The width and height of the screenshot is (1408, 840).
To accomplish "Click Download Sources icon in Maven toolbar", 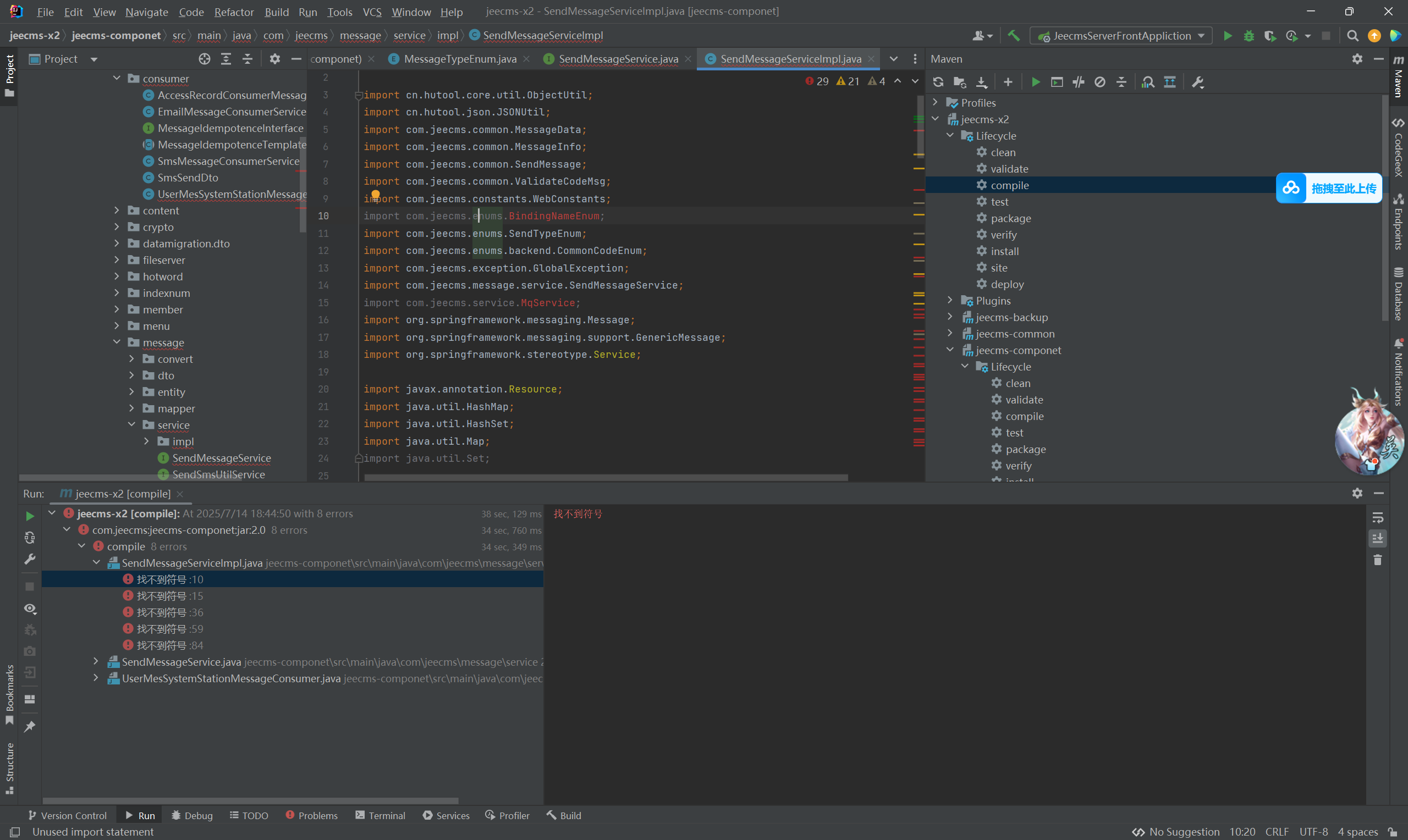I will [981, 82].
